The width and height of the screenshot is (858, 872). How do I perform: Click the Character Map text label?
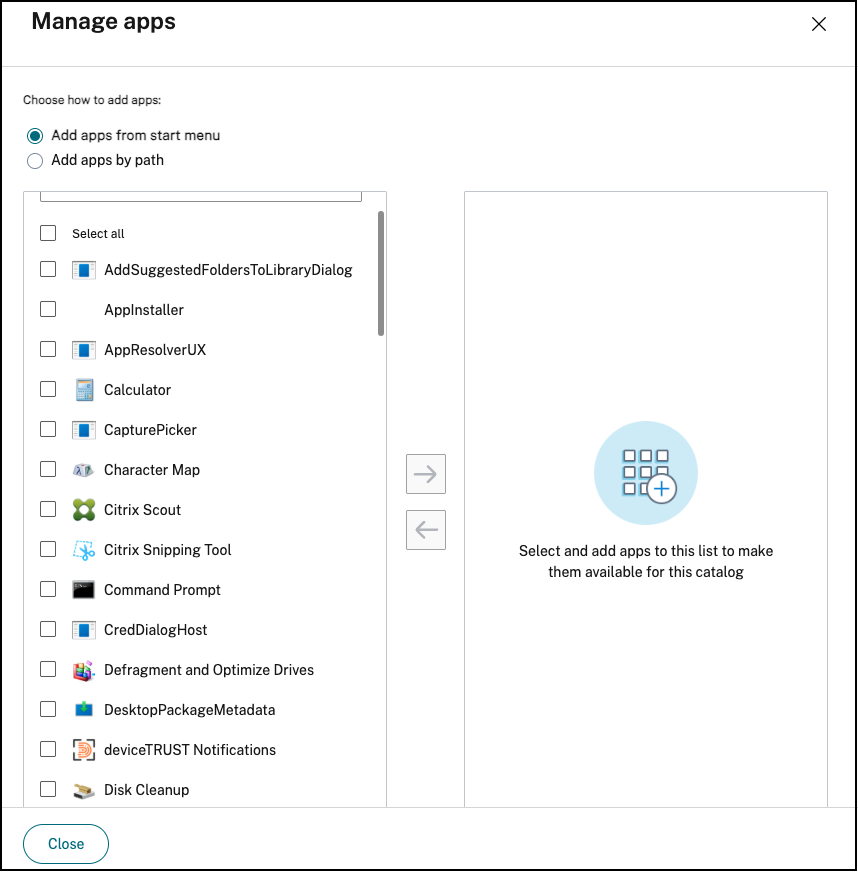(x=152, y=470)
